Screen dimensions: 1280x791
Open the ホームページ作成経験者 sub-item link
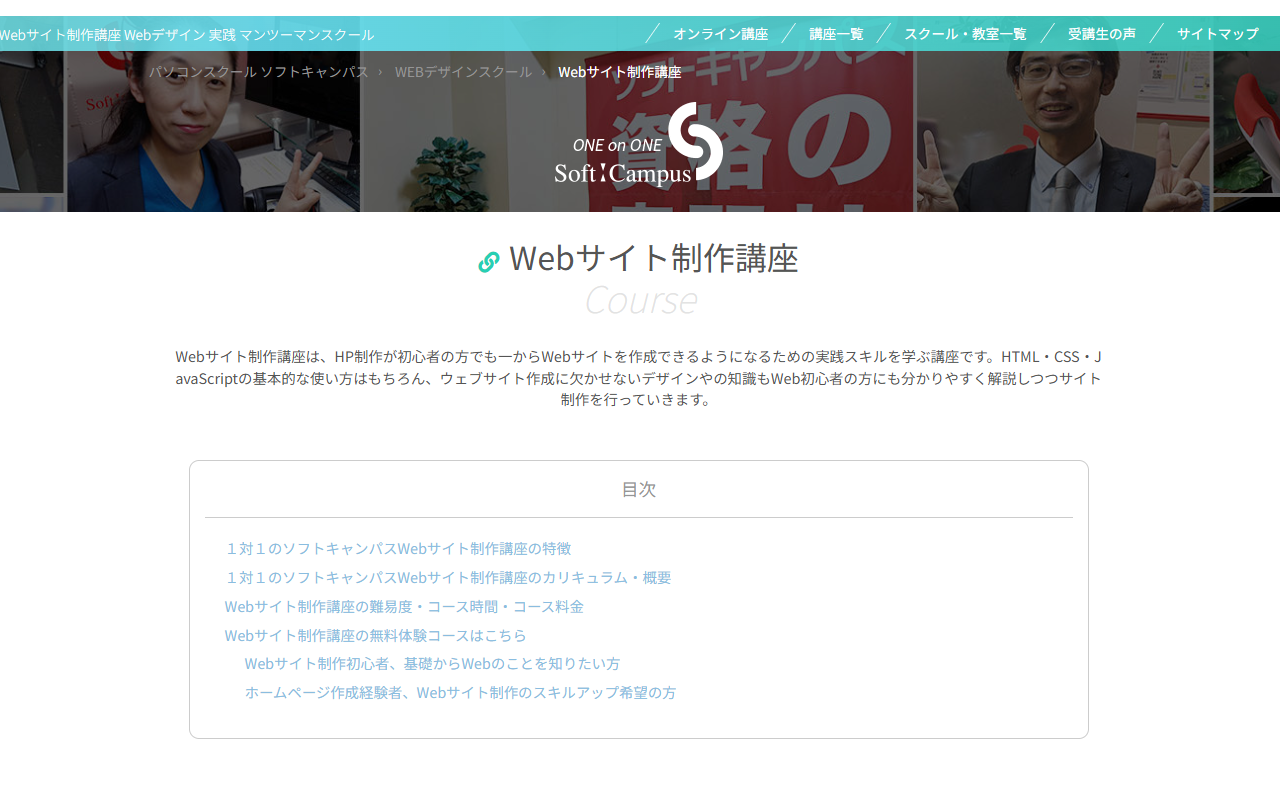point(460,693)
